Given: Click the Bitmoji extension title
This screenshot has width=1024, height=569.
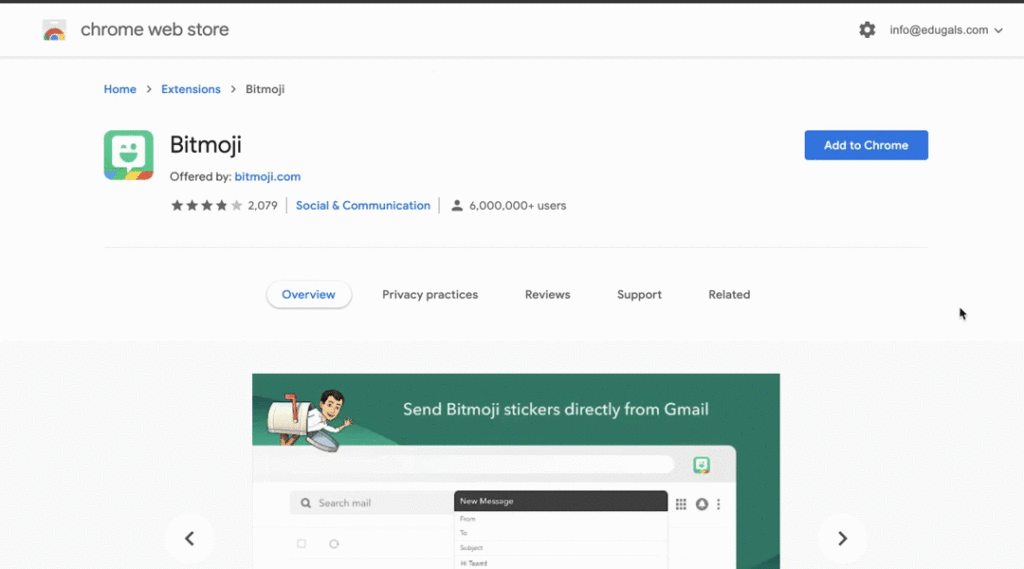Looking at the screenshot, I should pos(206,144).
